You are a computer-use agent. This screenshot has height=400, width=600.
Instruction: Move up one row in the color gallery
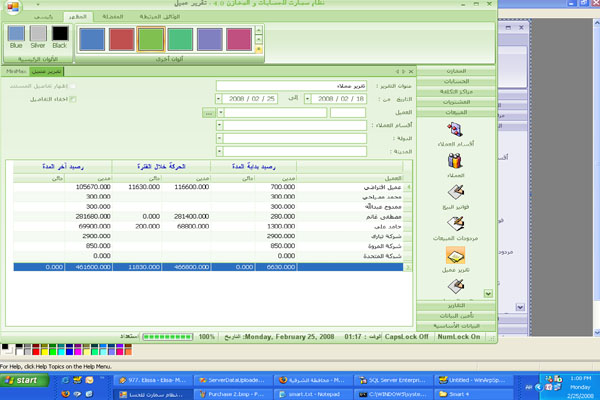(259, 30)
